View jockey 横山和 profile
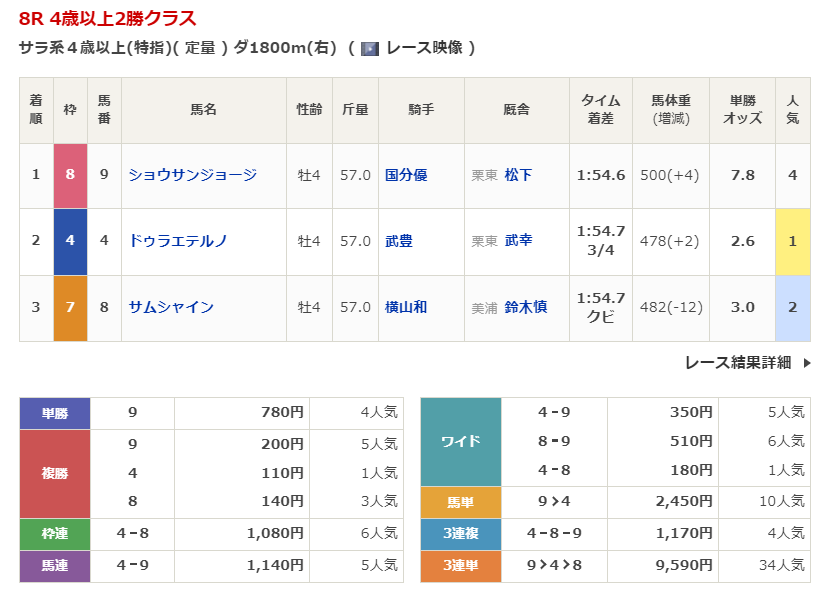Viewport: 828px width, 593px height. pyautogui.click(x=406, y=307)
